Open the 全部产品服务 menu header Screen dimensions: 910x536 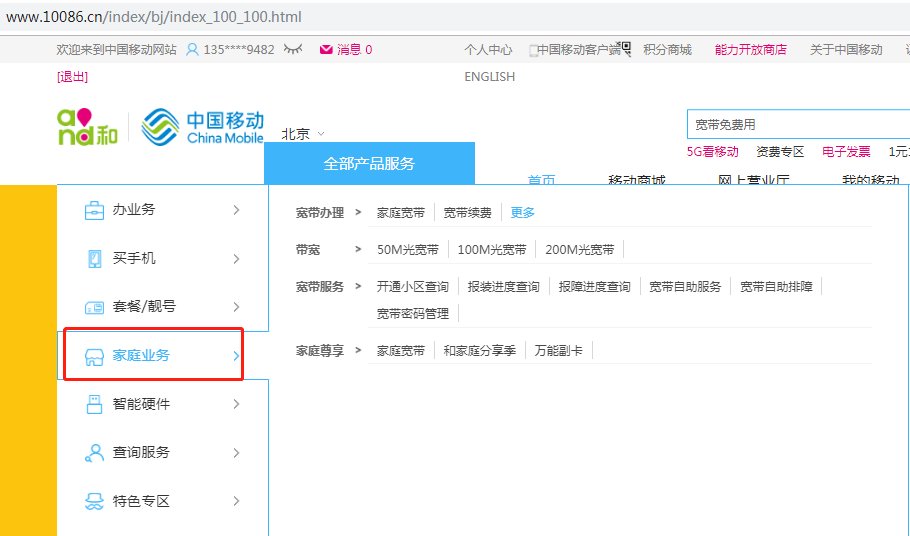pos(369,164)
